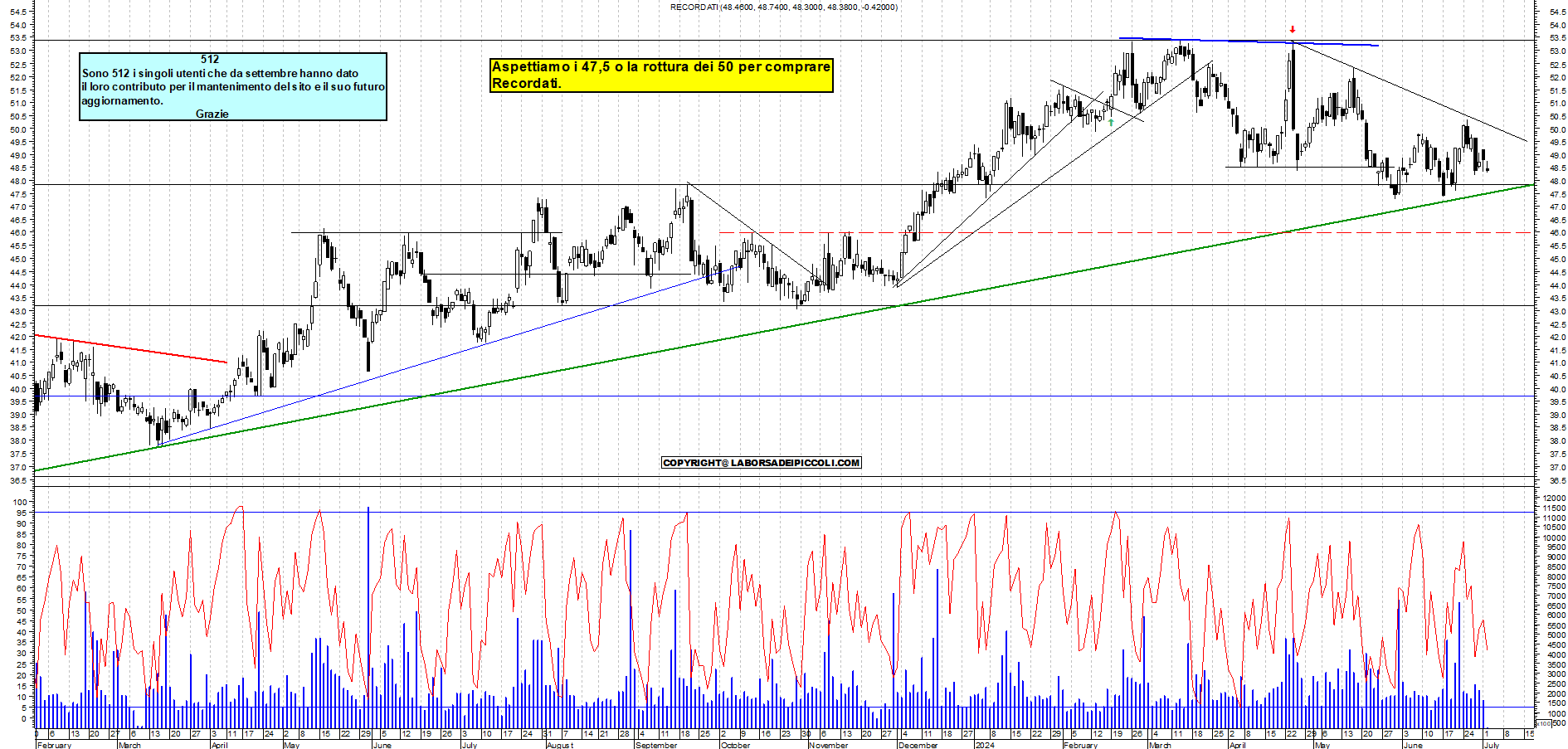Click the word 'Grazie' in the cyan box
The width and height of the screenshot is (1568, 749).
(x=212, y=114)
